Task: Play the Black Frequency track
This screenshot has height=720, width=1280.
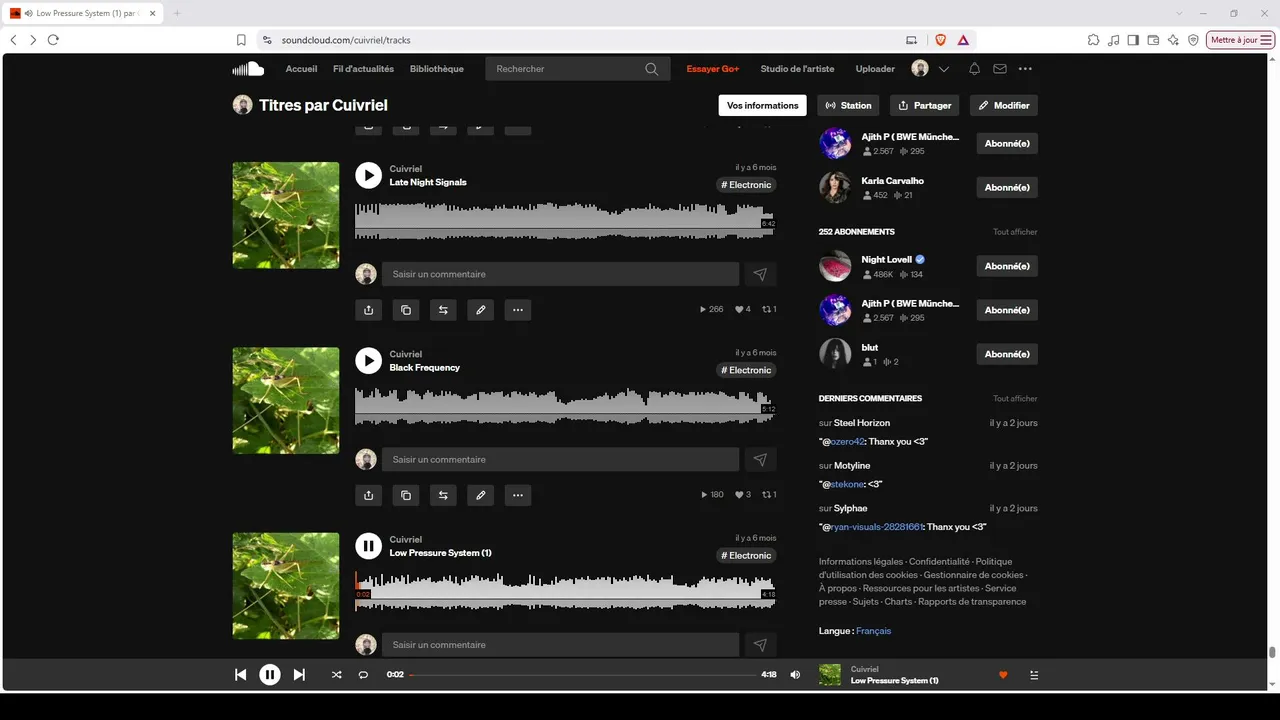Action: tap(368, 361)
